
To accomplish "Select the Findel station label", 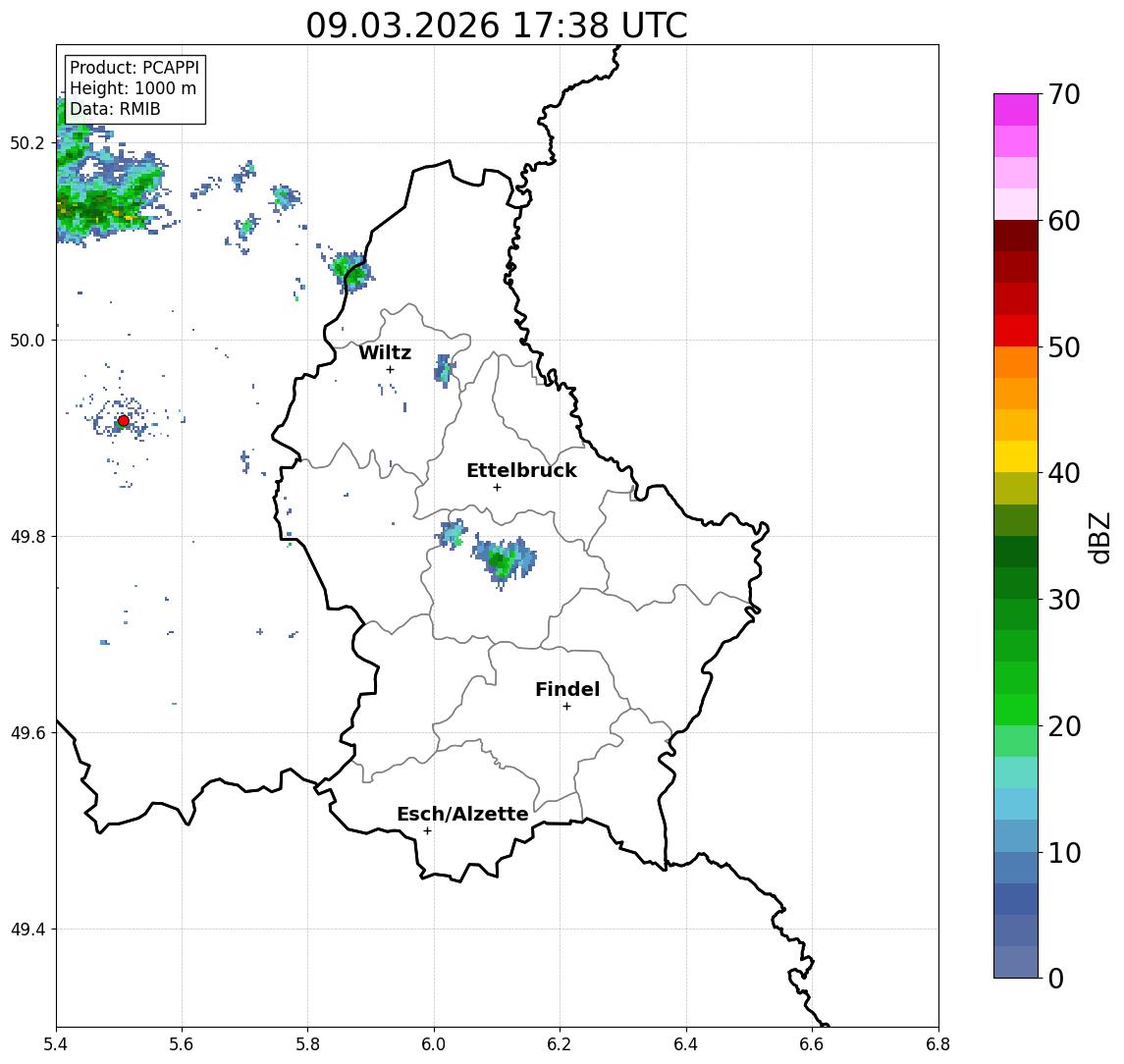I will (x=567, y=689).
